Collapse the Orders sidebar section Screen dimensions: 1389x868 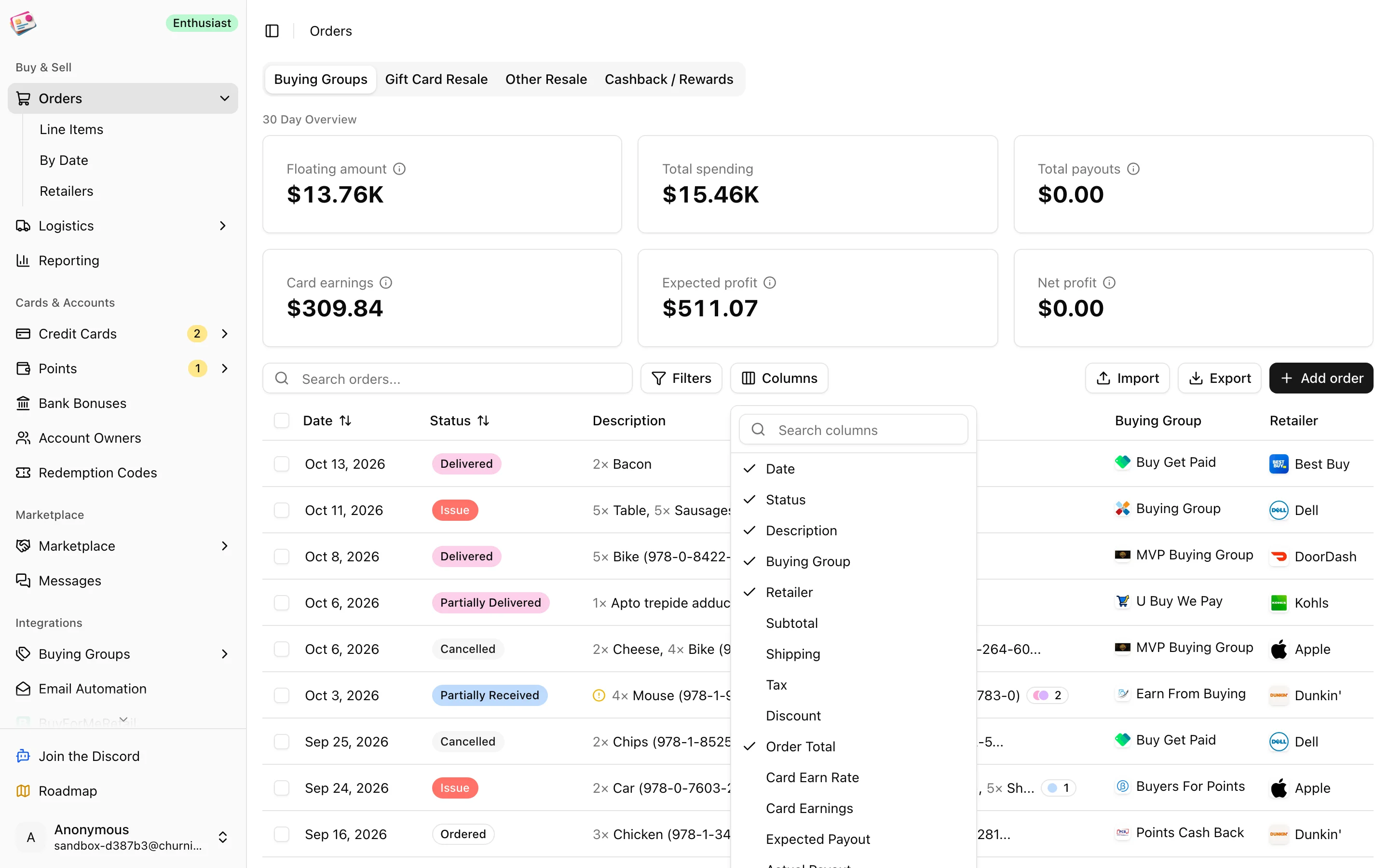point(224,99)
